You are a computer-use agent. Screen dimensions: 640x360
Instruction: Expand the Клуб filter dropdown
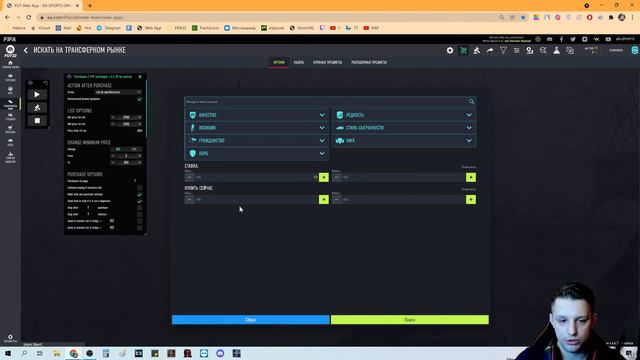(x=256, y=153)
